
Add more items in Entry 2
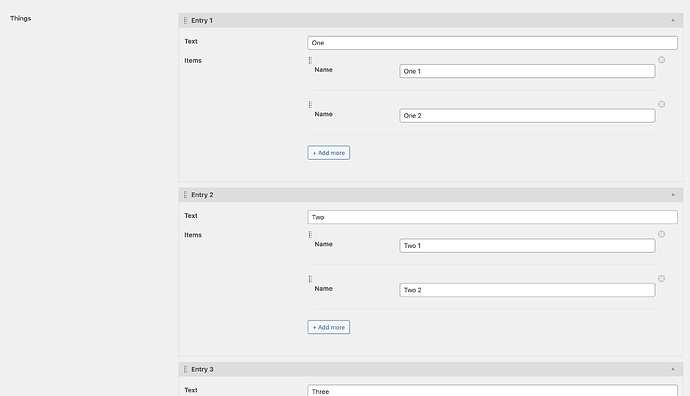pyautogui.click(x=329, y=327)
